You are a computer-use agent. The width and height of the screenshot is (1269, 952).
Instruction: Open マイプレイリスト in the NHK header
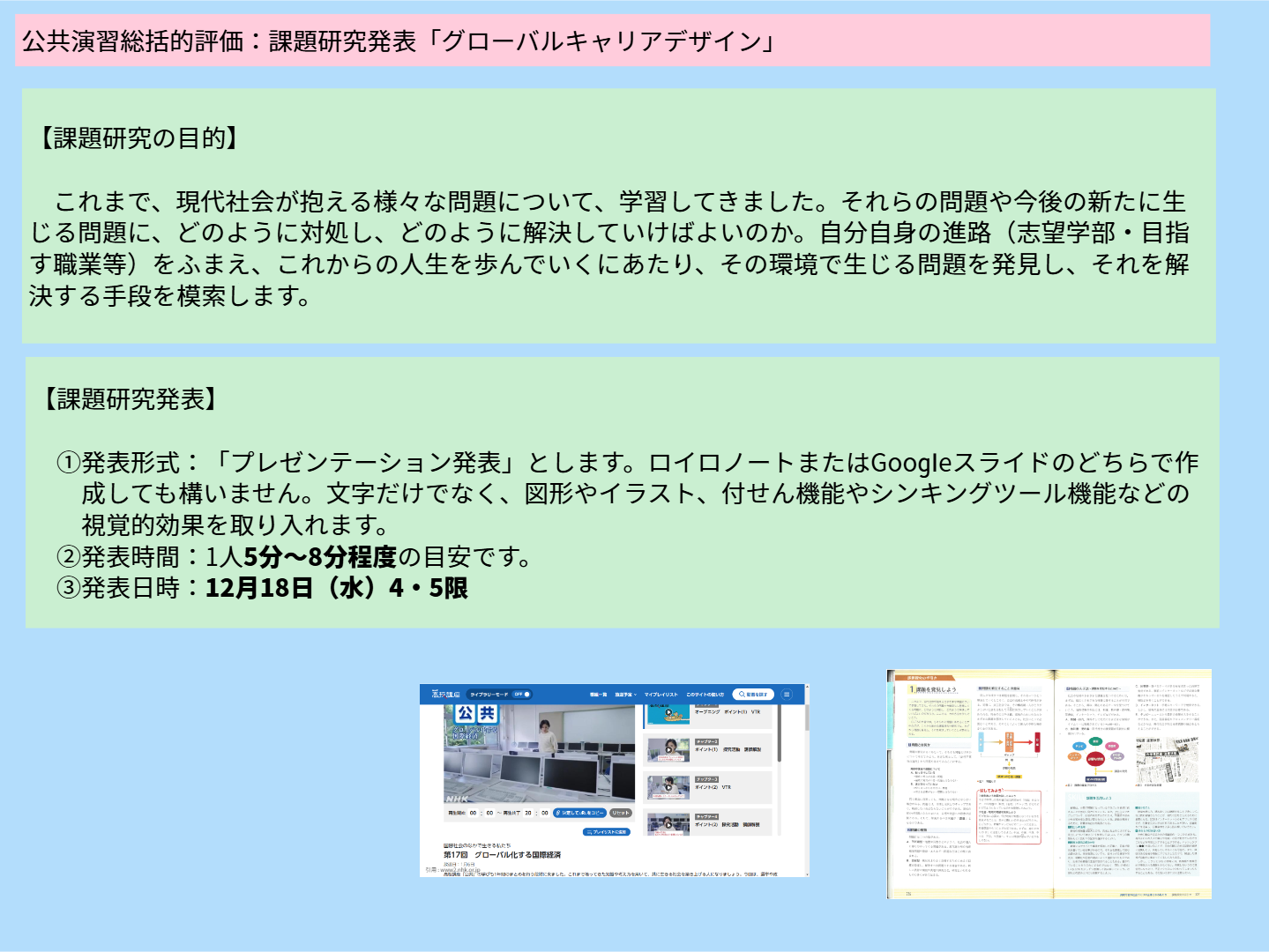pos(661,695)
